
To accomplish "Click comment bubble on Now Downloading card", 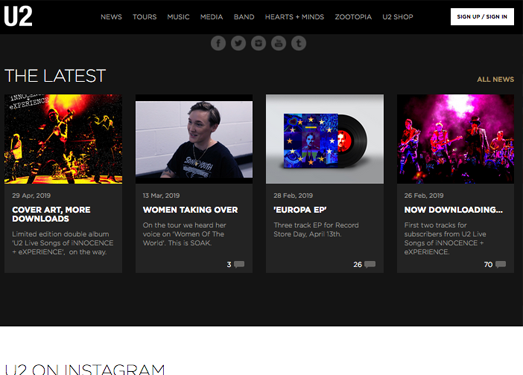I will 501,265.
